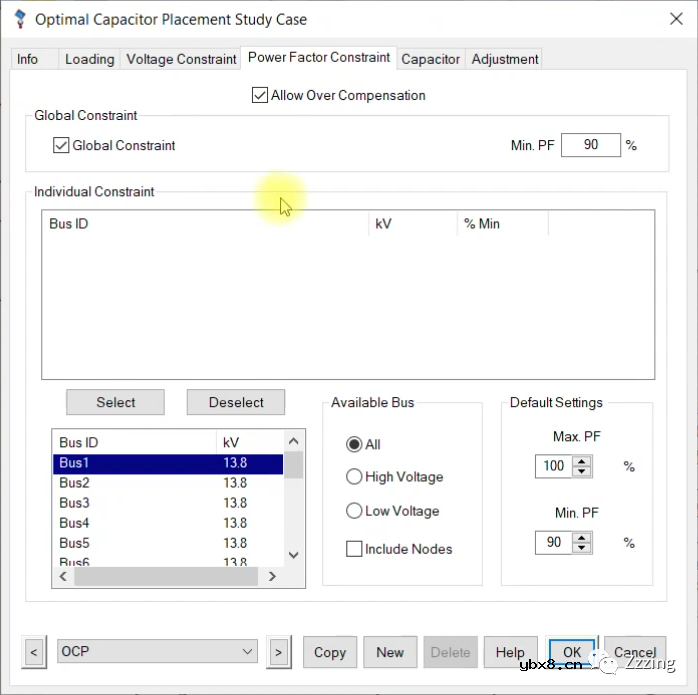
Task: Open the Capacitor tab
Action: click(430, 59)
